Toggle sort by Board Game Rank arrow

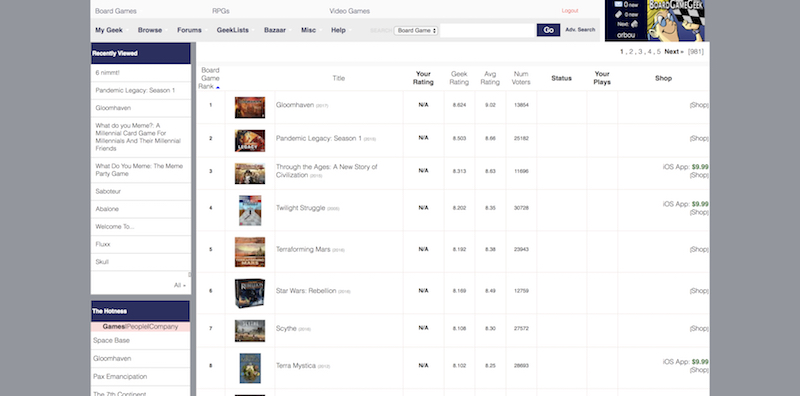(218, 87)
